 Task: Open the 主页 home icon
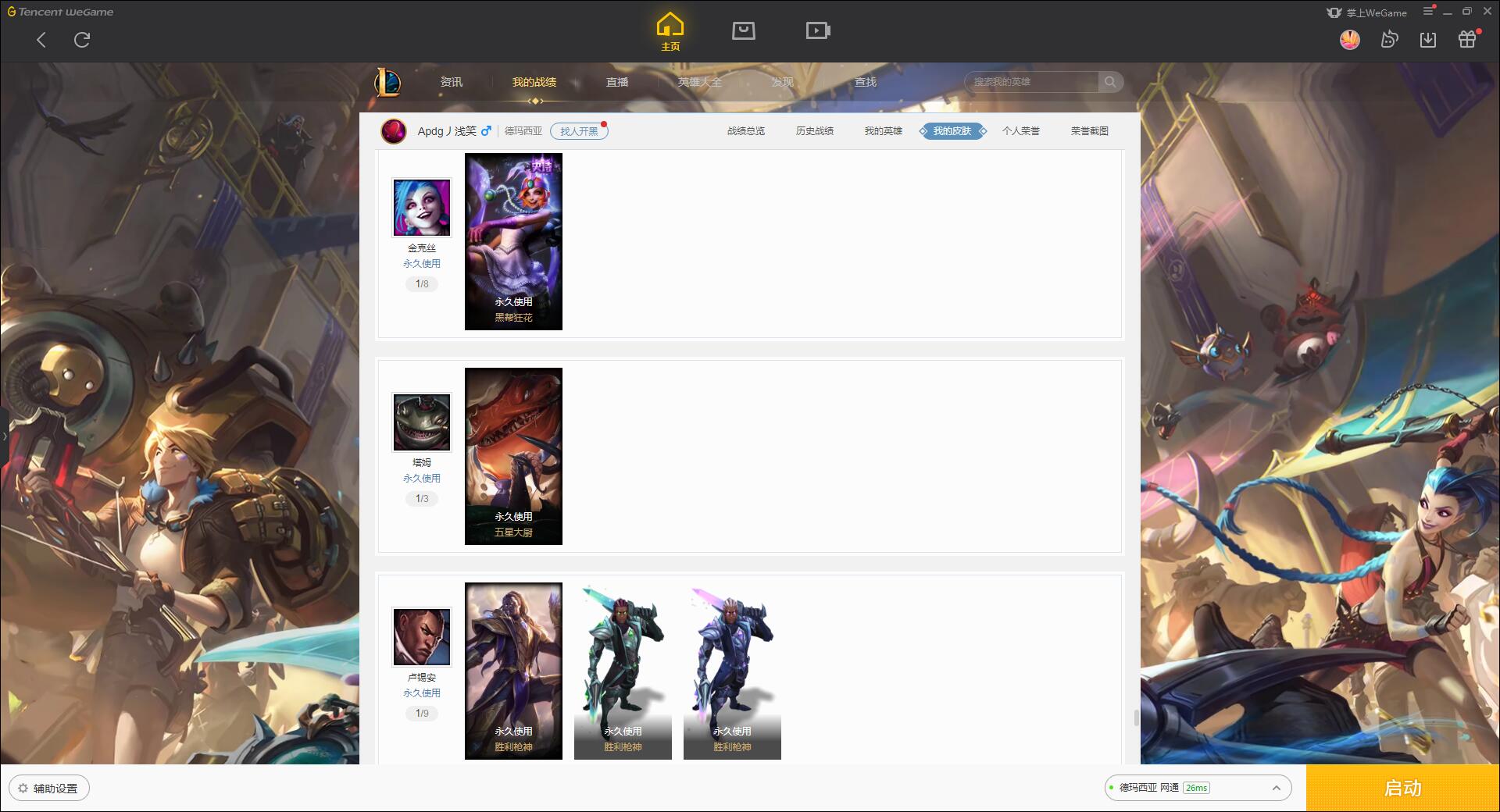(x=670, y=32)
